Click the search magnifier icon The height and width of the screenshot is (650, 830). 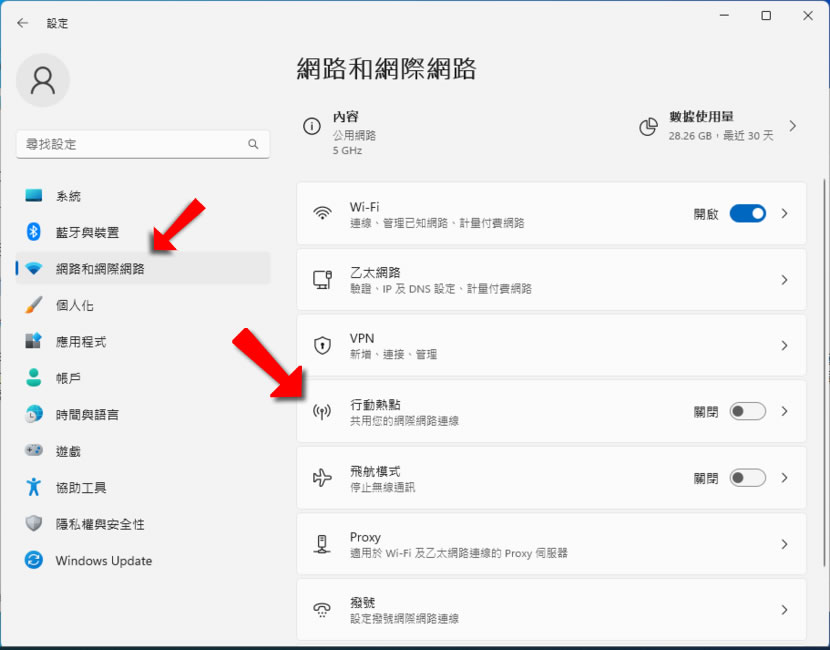coord(253,144)
